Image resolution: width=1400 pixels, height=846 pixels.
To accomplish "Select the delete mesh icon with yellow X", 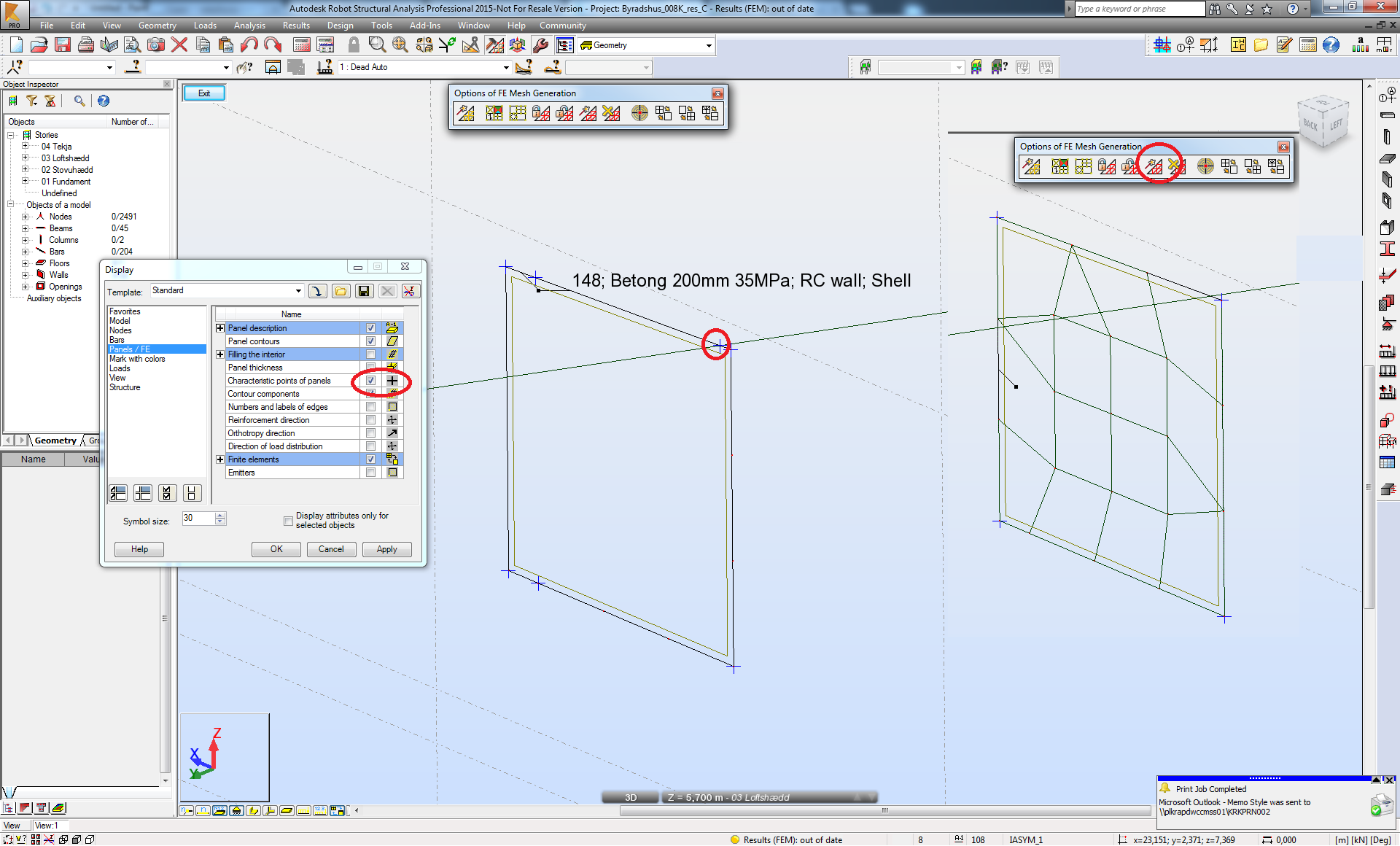I will pos(611,113).
